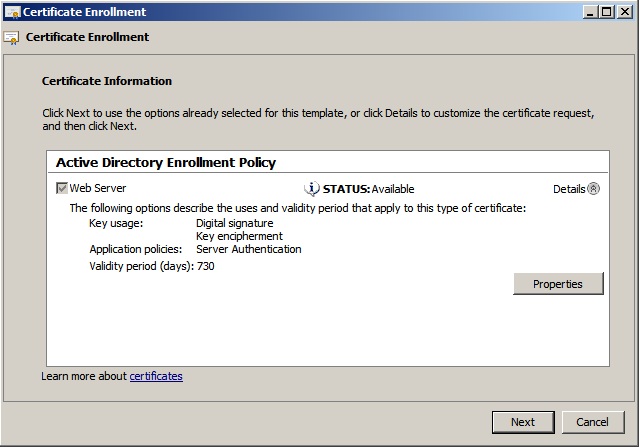Click the certificate icon in the title bar
Image resolution: width=639 pixels, height=447 pixels.
[x=12, y=12]
